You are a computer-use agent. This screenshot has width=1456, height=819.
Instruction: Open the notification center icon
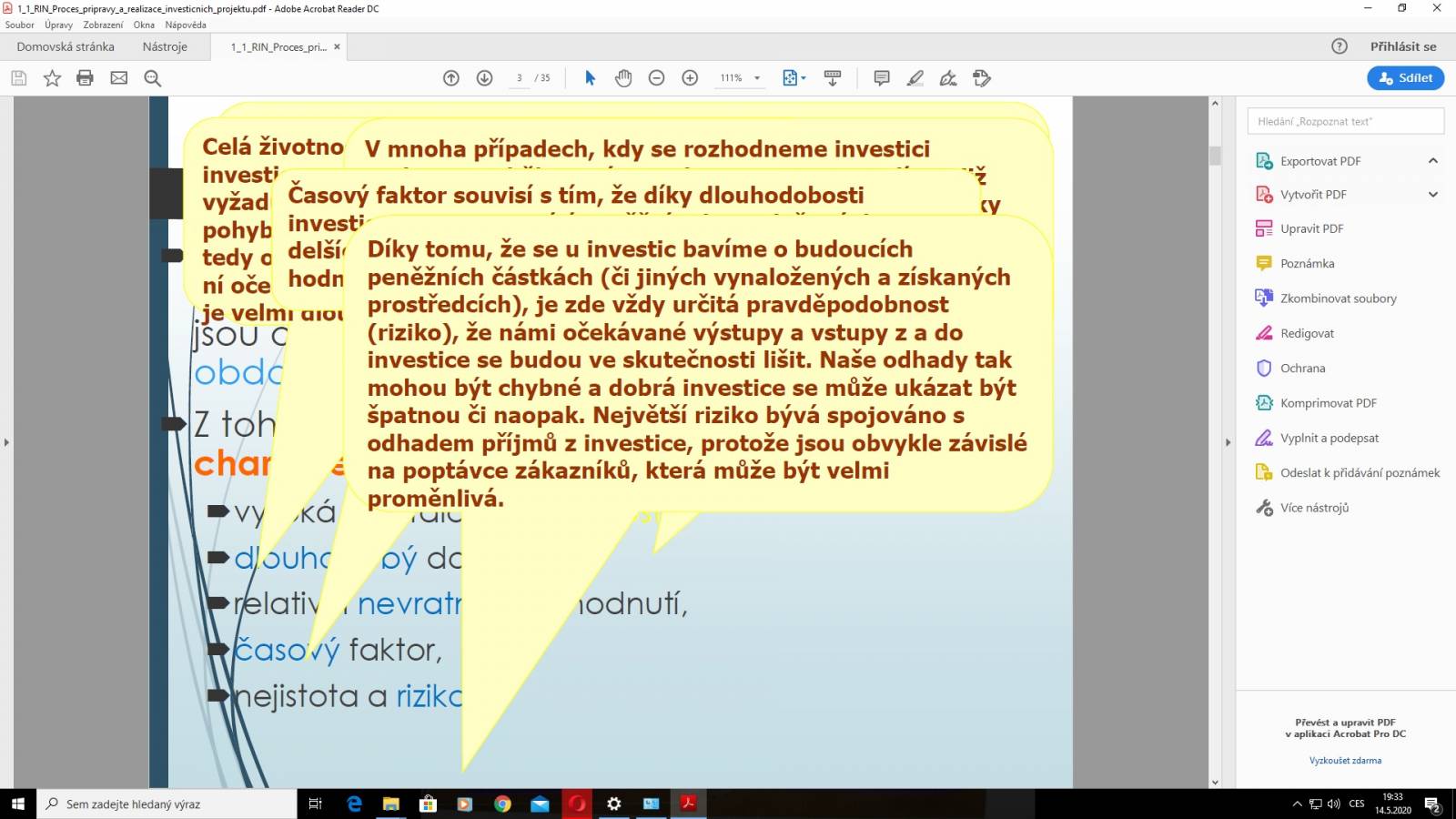click(1432, 804)
